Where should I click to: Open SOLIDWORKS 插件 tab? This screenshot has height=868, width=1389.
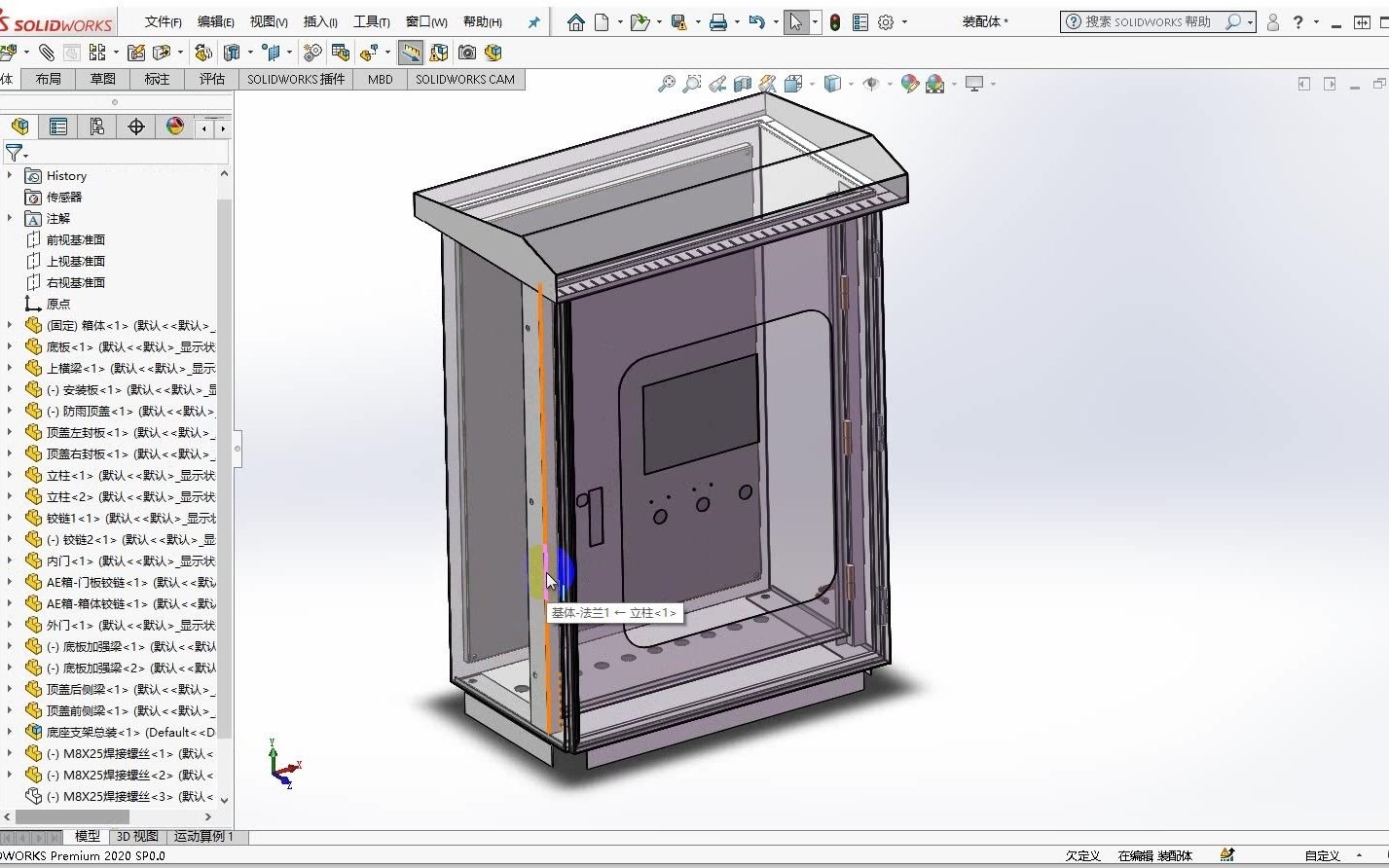pos(296,79)
